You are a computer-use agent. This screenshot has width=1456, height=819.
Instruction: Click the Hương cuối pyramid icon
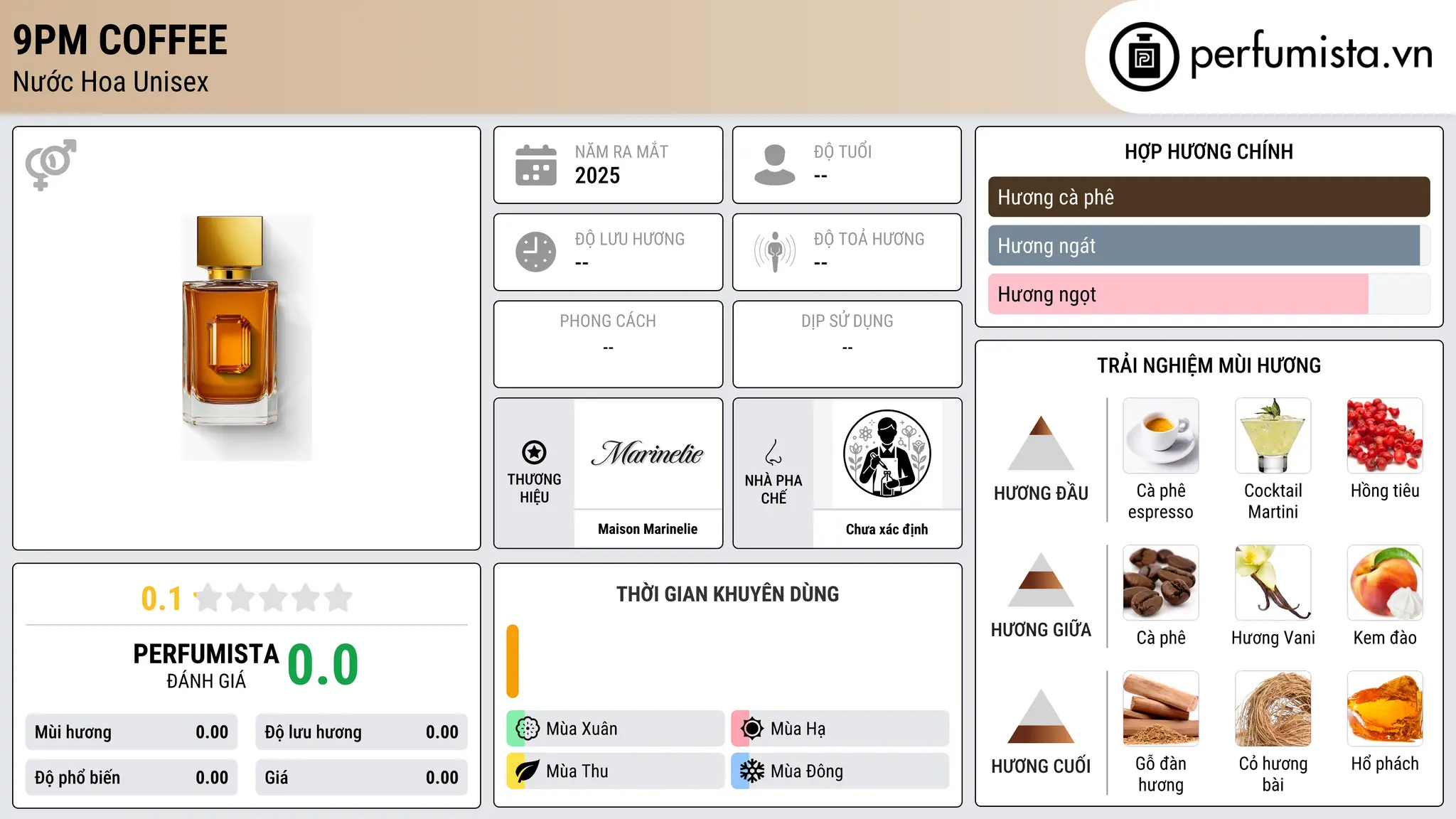1041,716
